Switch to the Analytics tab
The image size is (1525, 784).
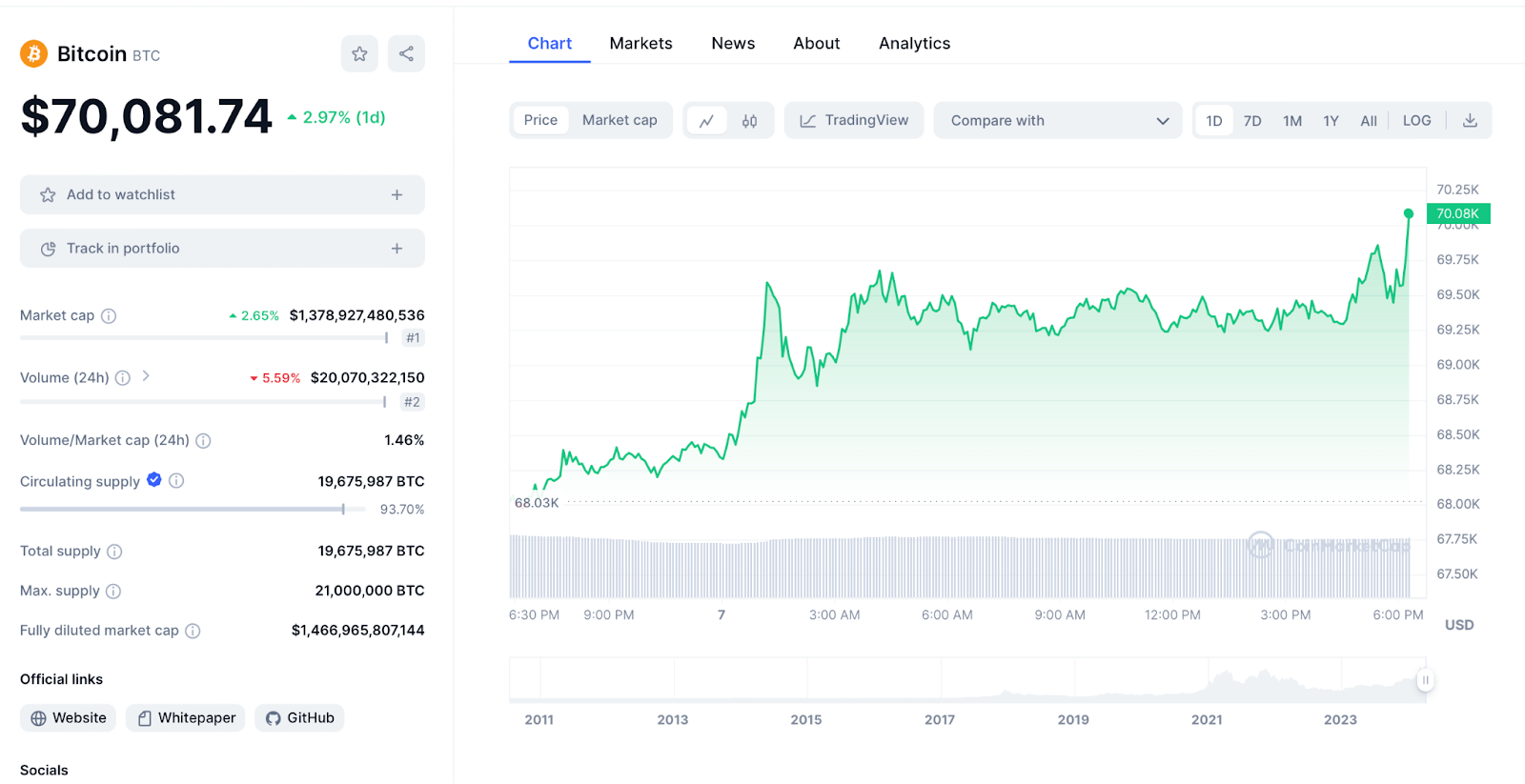pyautogui.click(x=914, y=44)
